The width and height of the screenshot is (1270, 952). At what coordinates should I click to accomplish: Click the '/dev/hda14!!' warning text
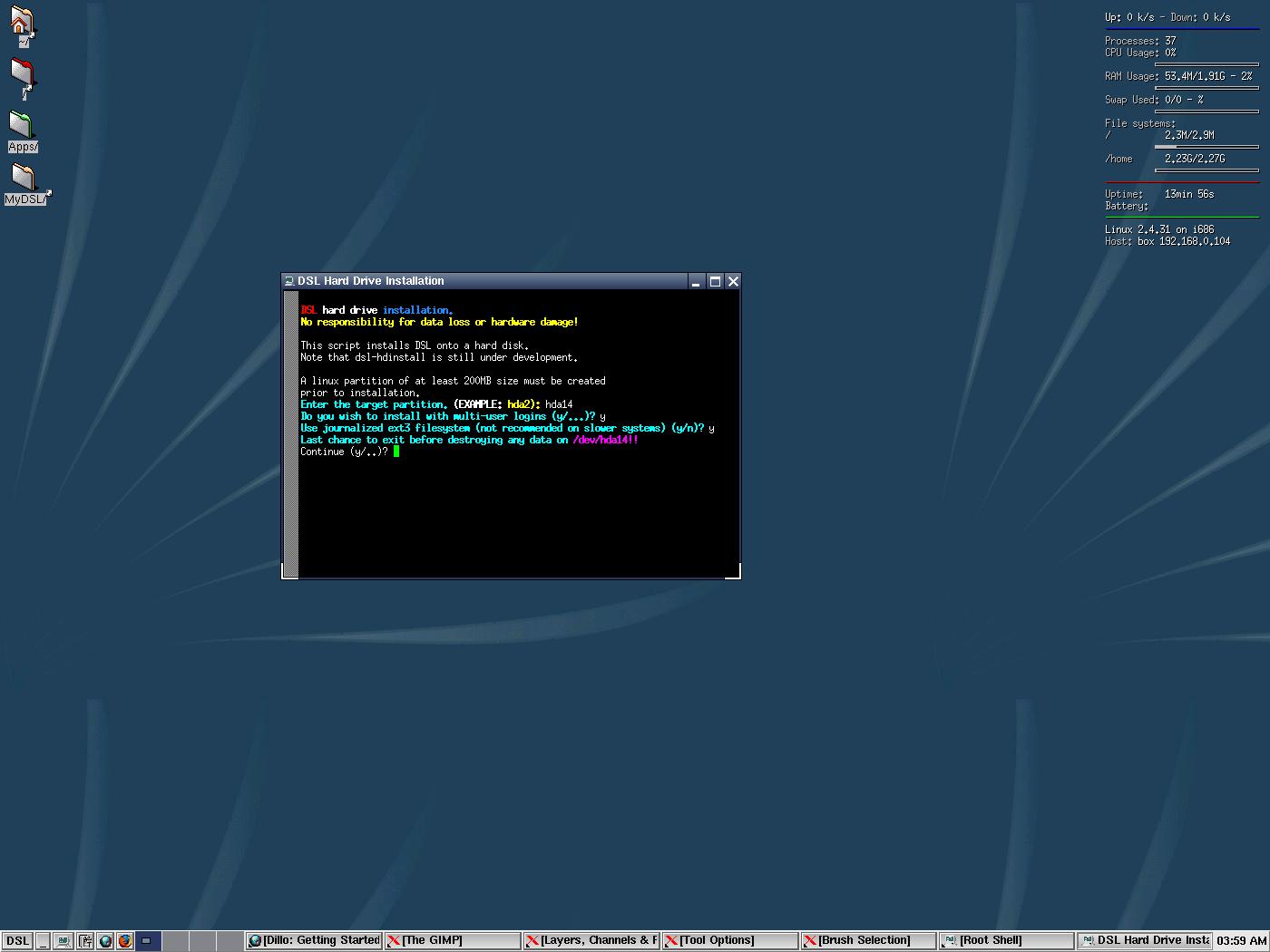coord(605,440)
